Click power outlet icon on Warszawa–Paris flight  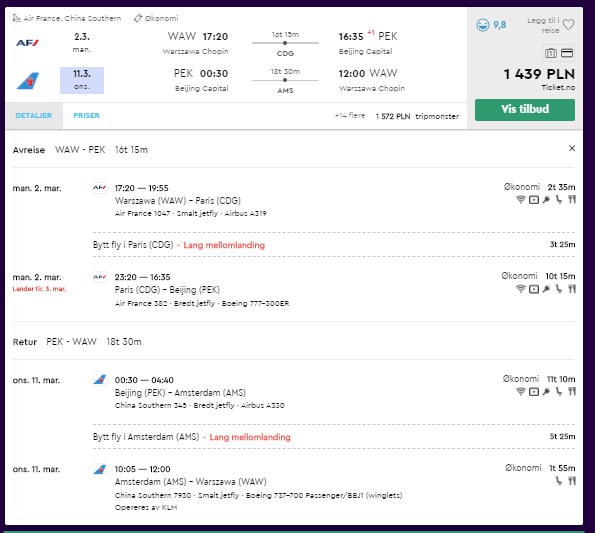(x=546, y=200)
